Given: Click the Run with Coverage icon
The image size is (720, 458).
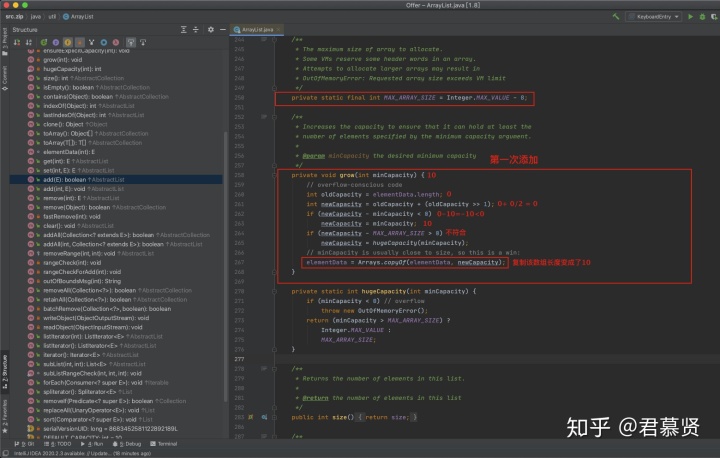Looking at the screenshot, I should tap(714, 17).
